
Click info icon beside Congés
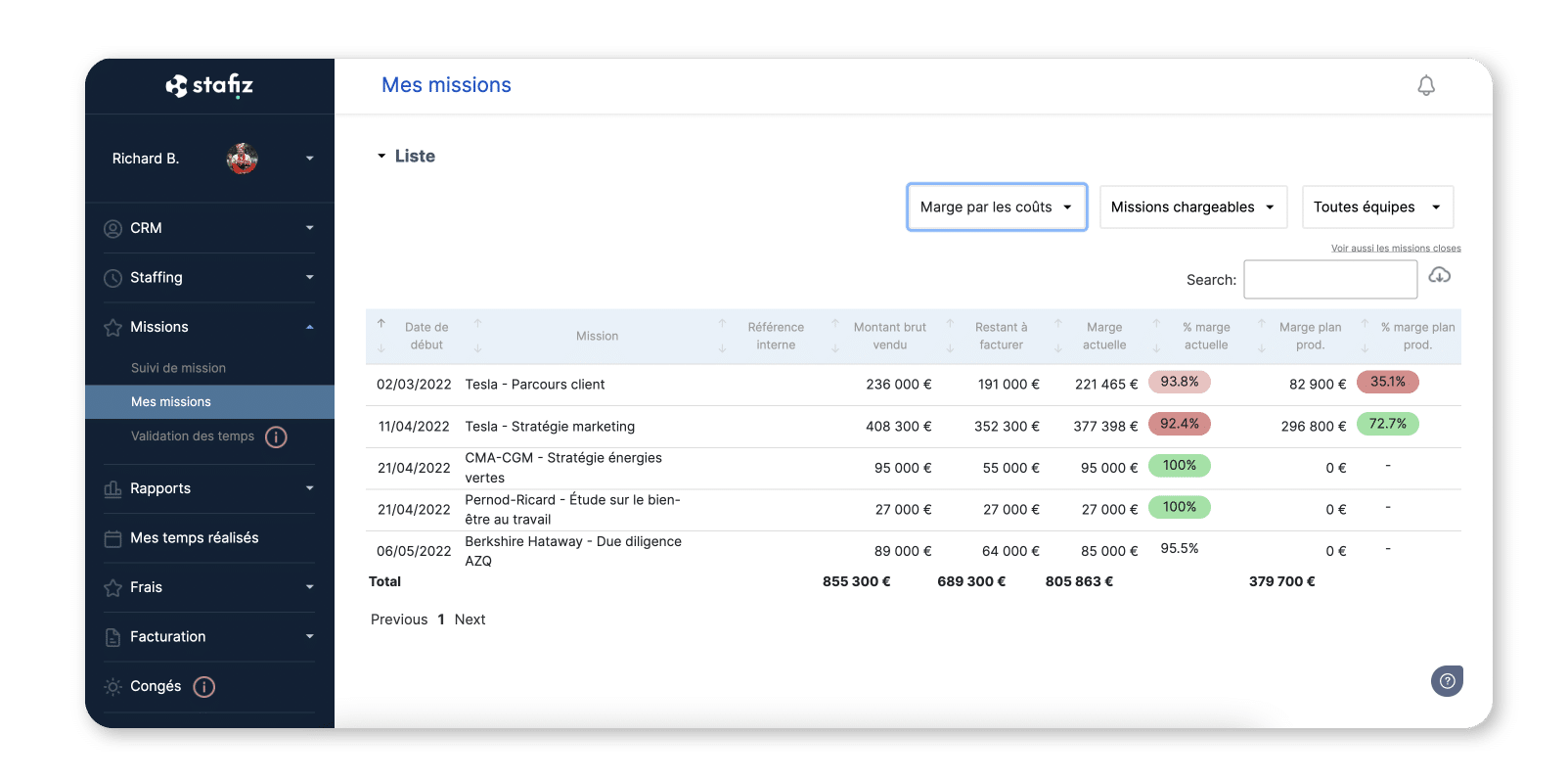[203, 687]
